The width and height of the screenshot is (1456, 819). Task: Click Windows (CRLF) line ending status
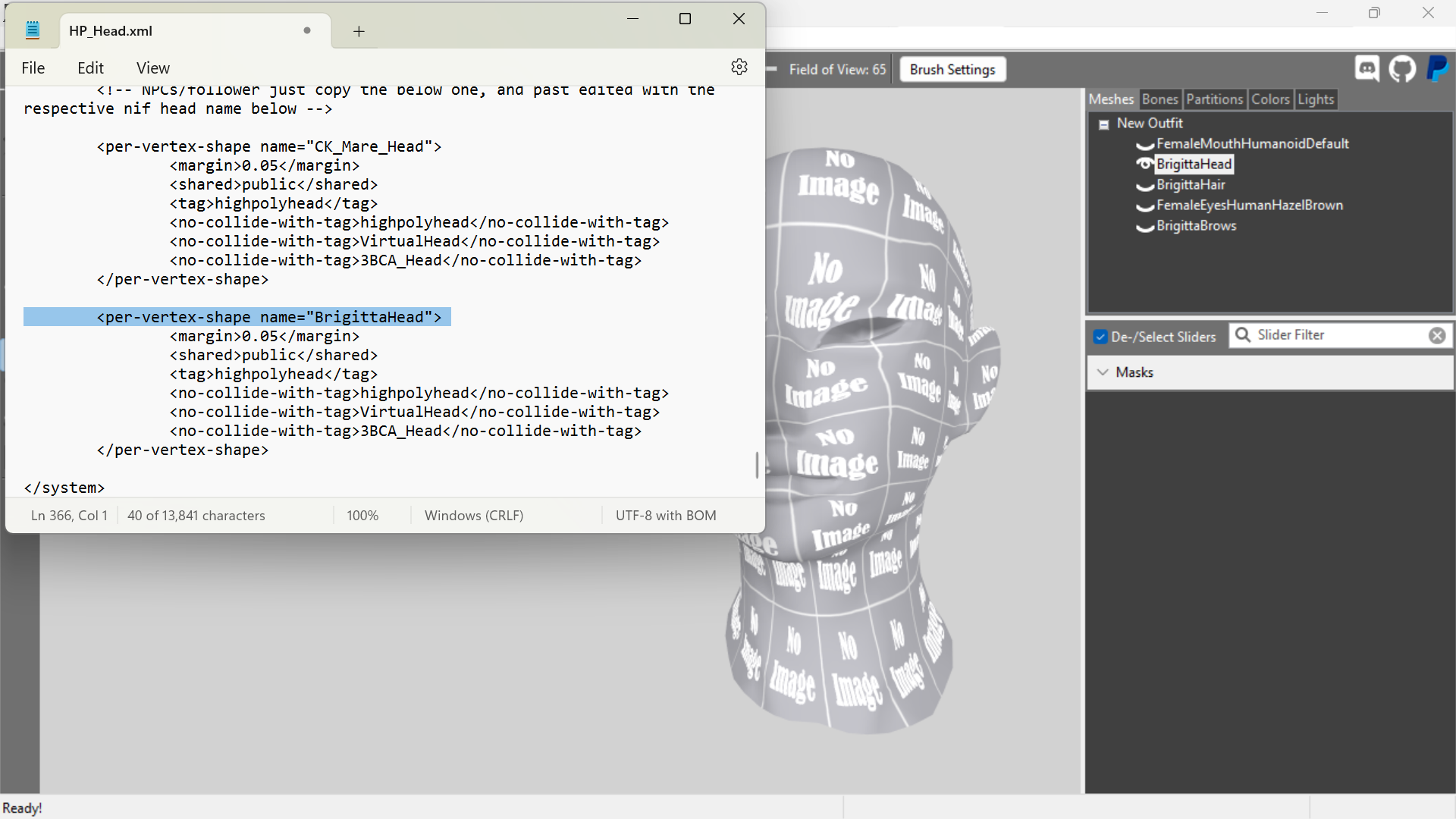pyautogui.click(x=474, y=516)
